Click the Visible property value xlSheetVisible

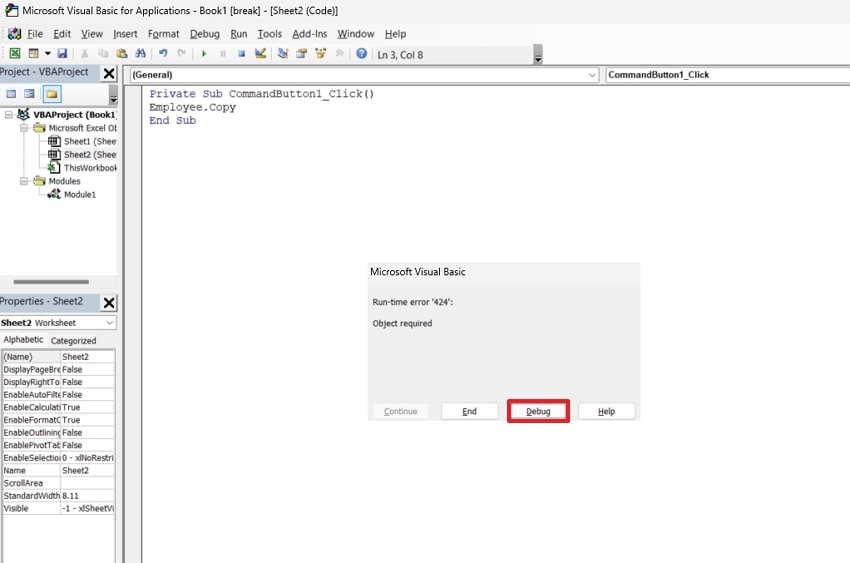[x=87, y=508]
